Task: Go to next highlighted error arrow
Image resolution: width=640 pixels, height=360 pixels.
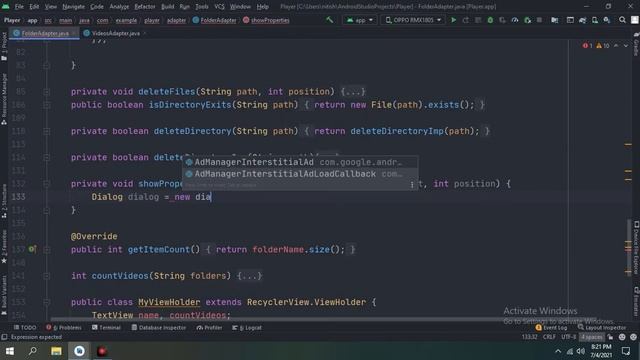Action: pyautogui.click(x=626, y=46)
